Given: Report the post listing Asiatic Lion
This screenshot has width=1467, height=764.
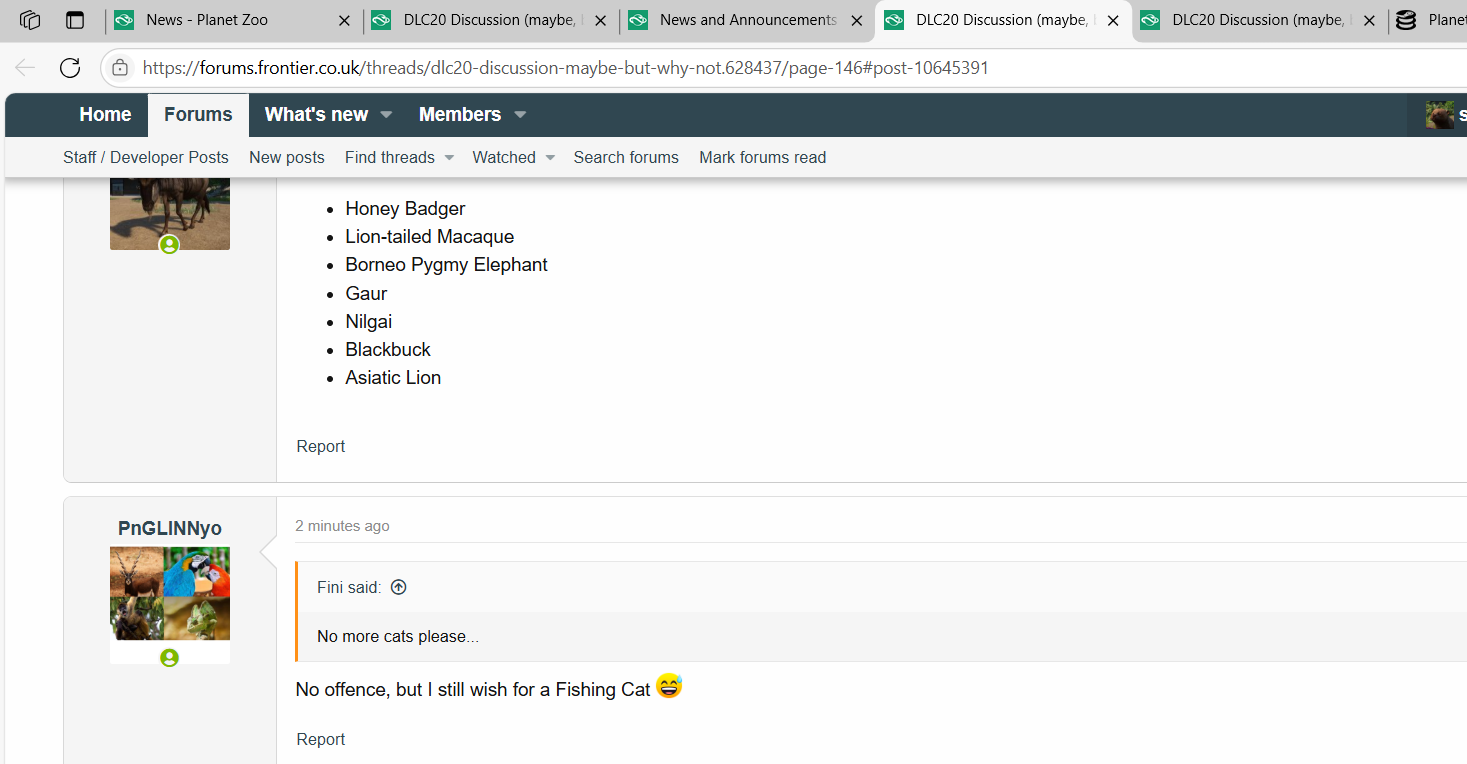Looking at the screenshot, I should (x=321, y=446).
